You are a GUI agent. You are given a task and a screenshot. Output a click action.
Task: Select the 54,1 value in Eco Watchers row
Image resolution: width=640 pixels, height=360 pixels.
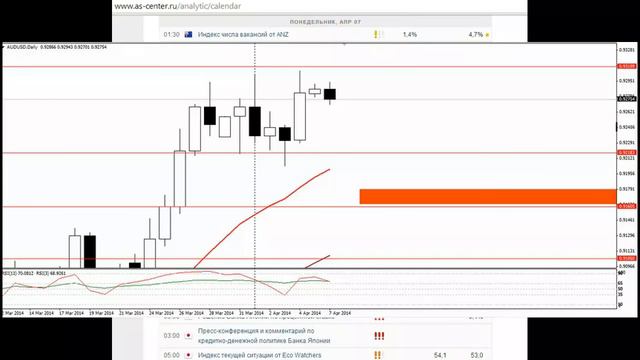coord(440,355)
